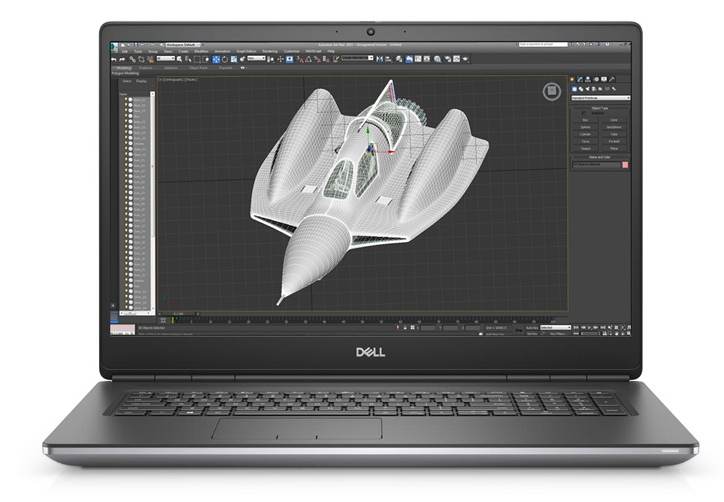724x502 pixels.
Task: Toggle the Snaps Toggle button
Action: click(300, 59)
